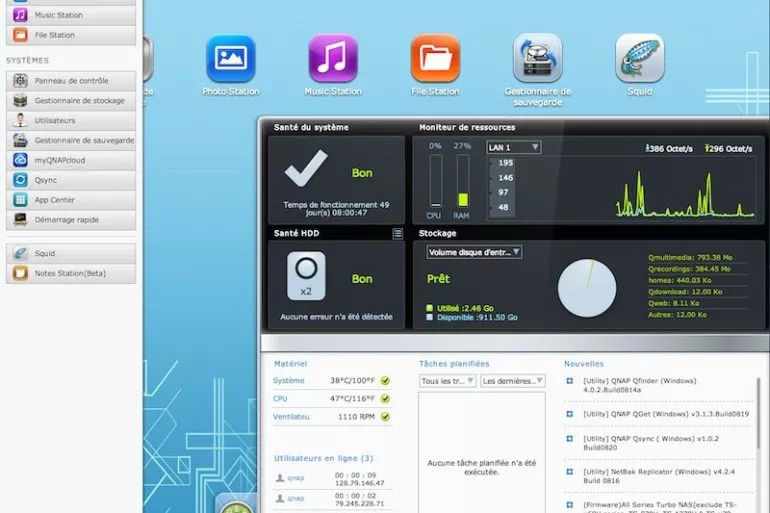Click the Temps de fonctionnement uptime text
The image size is (770, 513).
point(336,209)
